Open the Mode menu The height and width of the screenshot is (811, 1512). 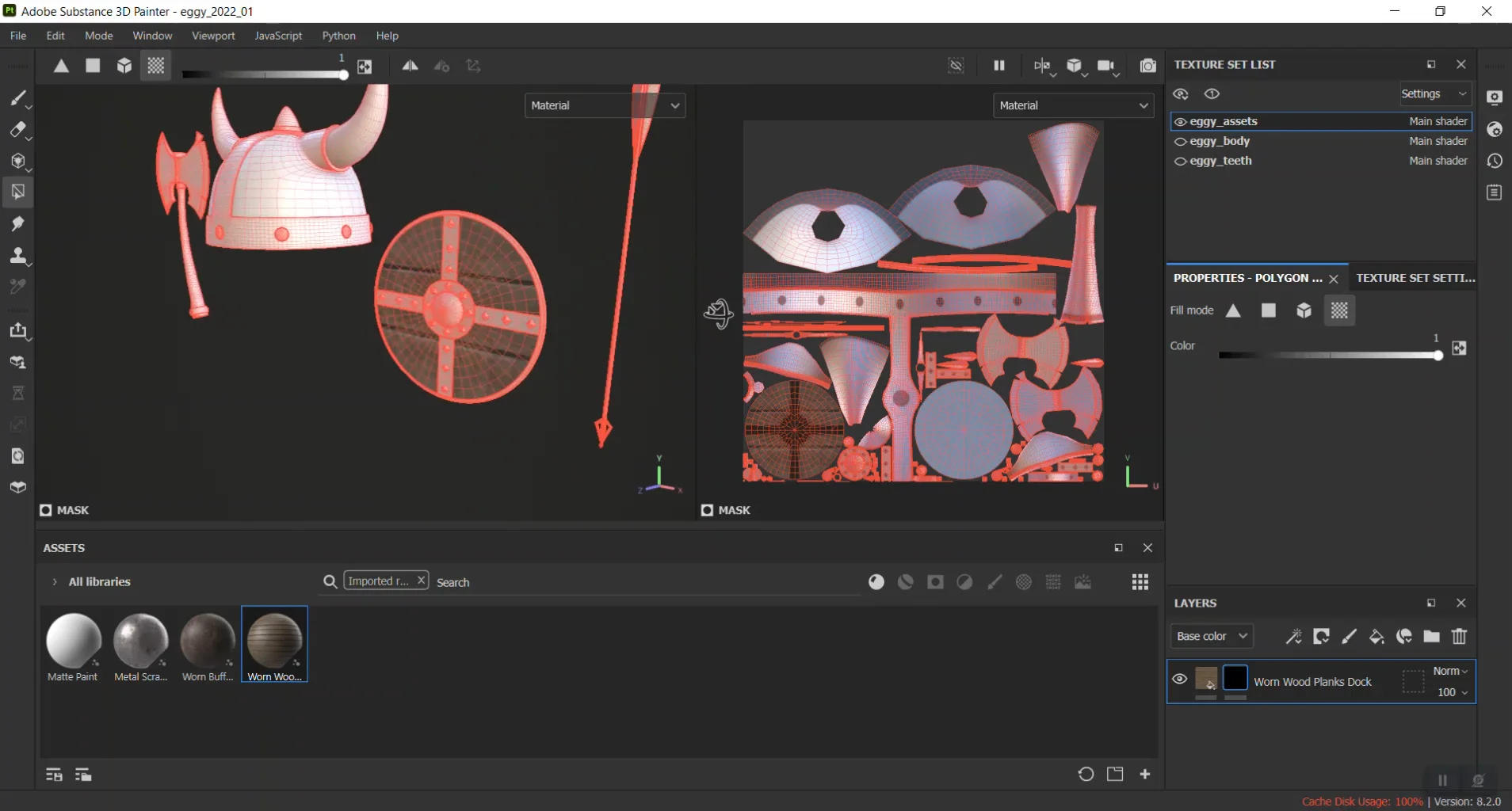pos(99,36)
